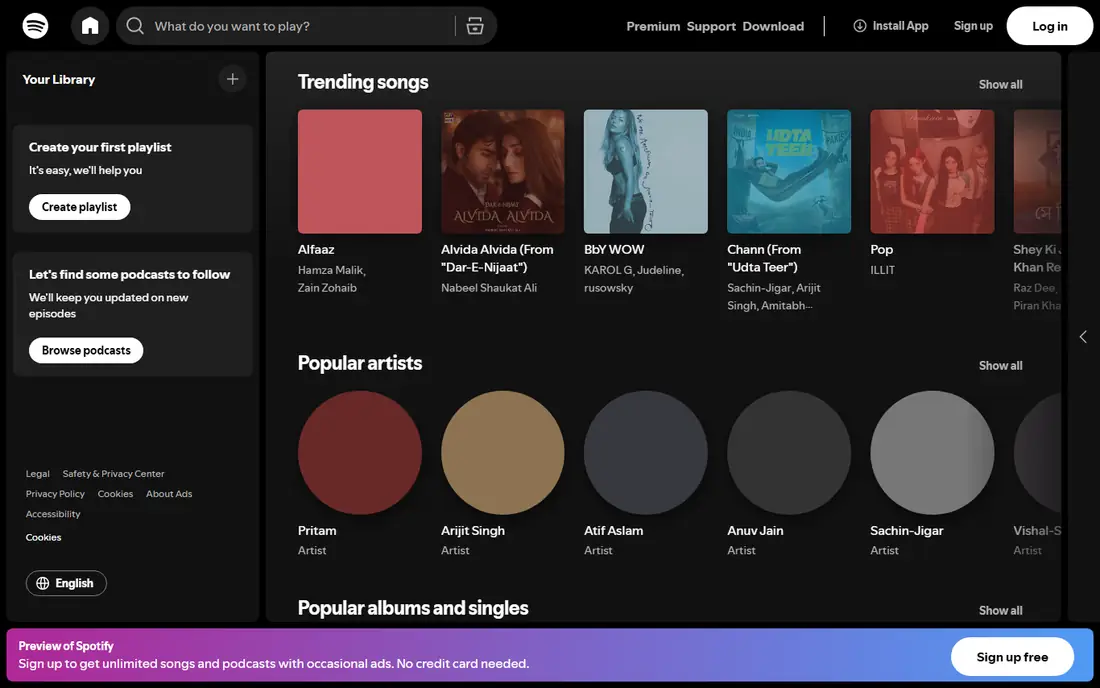Open Sachin-Jigar artist picture
The width and height of the screenshot is (1100, 688).
pos(932,452)
